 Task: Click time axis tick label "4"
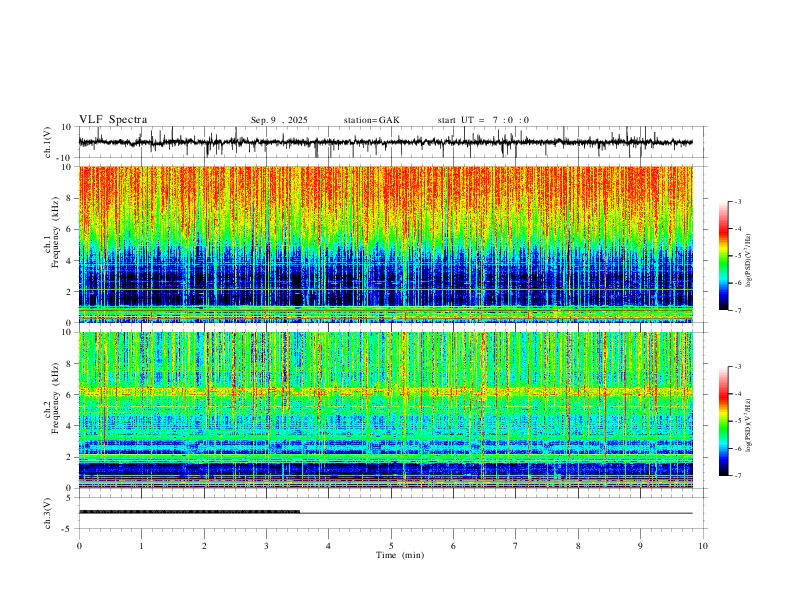tap(329, 546)
